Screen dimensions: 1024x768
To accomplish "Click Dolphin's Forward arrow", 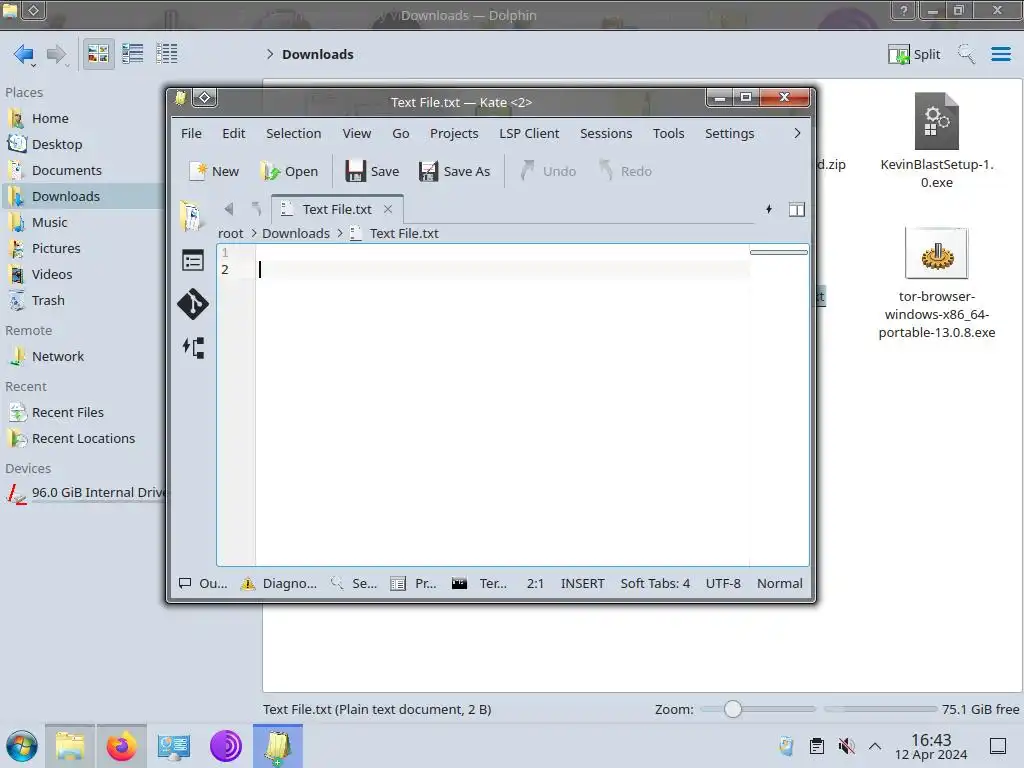I will (x=57, y=54).
